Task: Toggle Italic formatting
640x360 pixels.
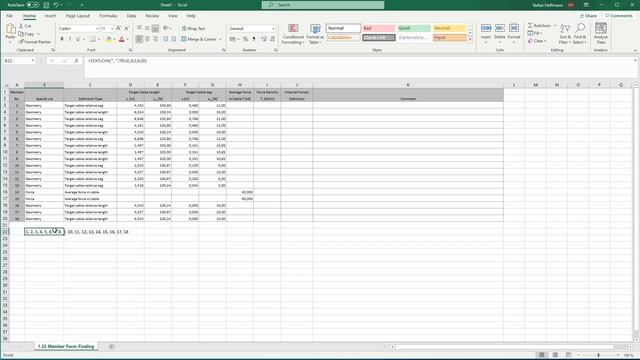Action: [70, 39]
